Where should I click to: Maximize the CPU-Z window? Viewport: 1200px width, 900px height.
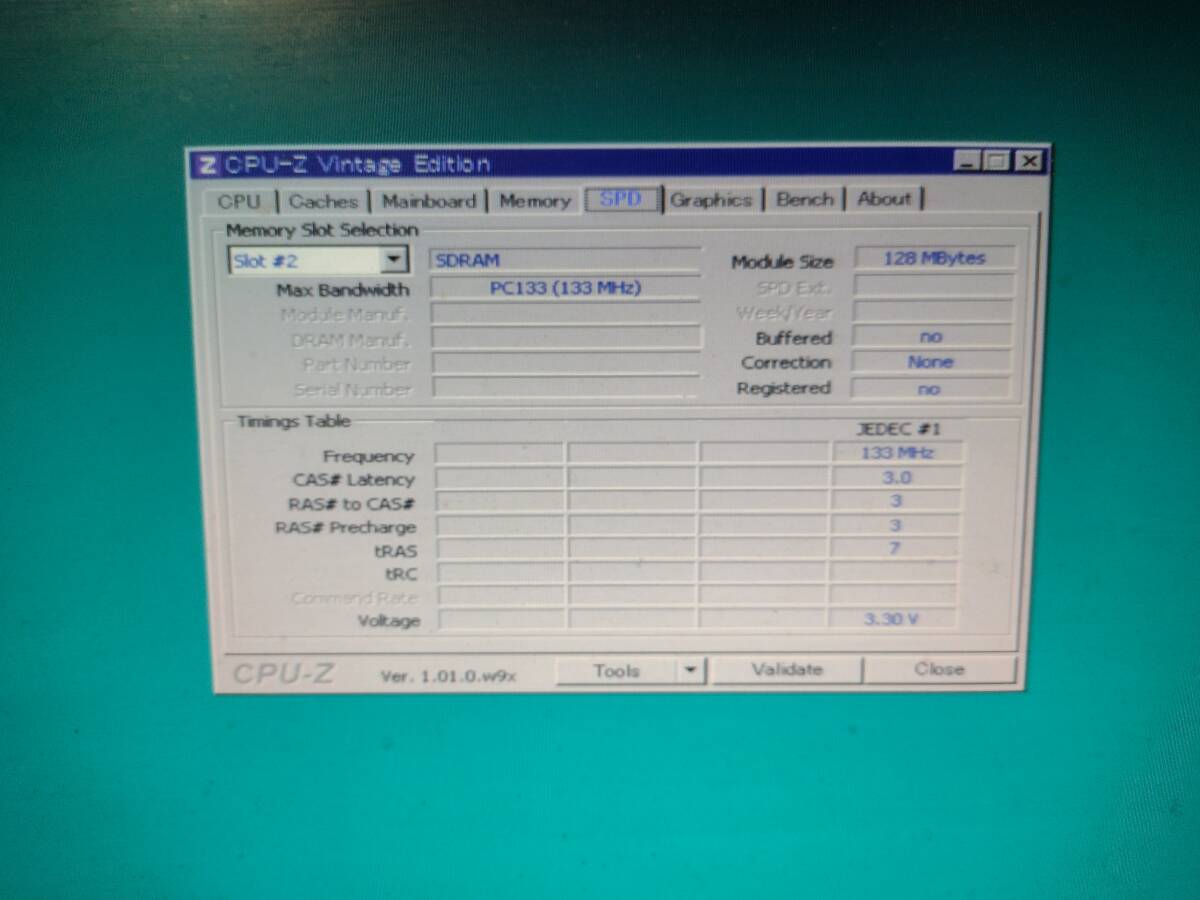pyautogui.click(x=996, y=160)
